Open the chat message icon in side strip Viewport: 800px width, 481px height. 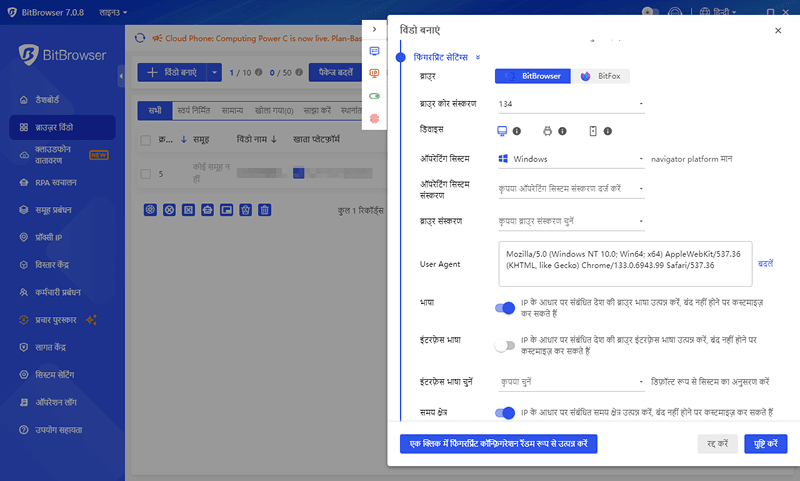[x=375, y=51]
